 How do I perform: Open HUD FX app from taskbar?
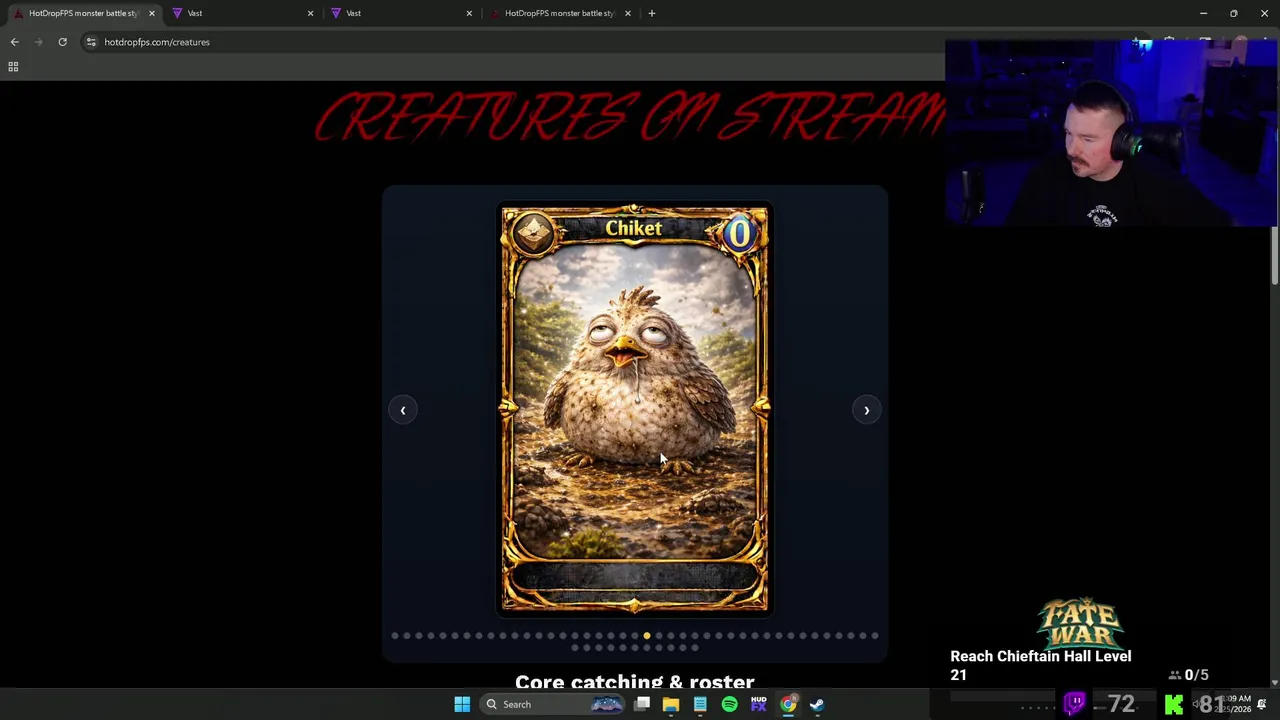758,704
